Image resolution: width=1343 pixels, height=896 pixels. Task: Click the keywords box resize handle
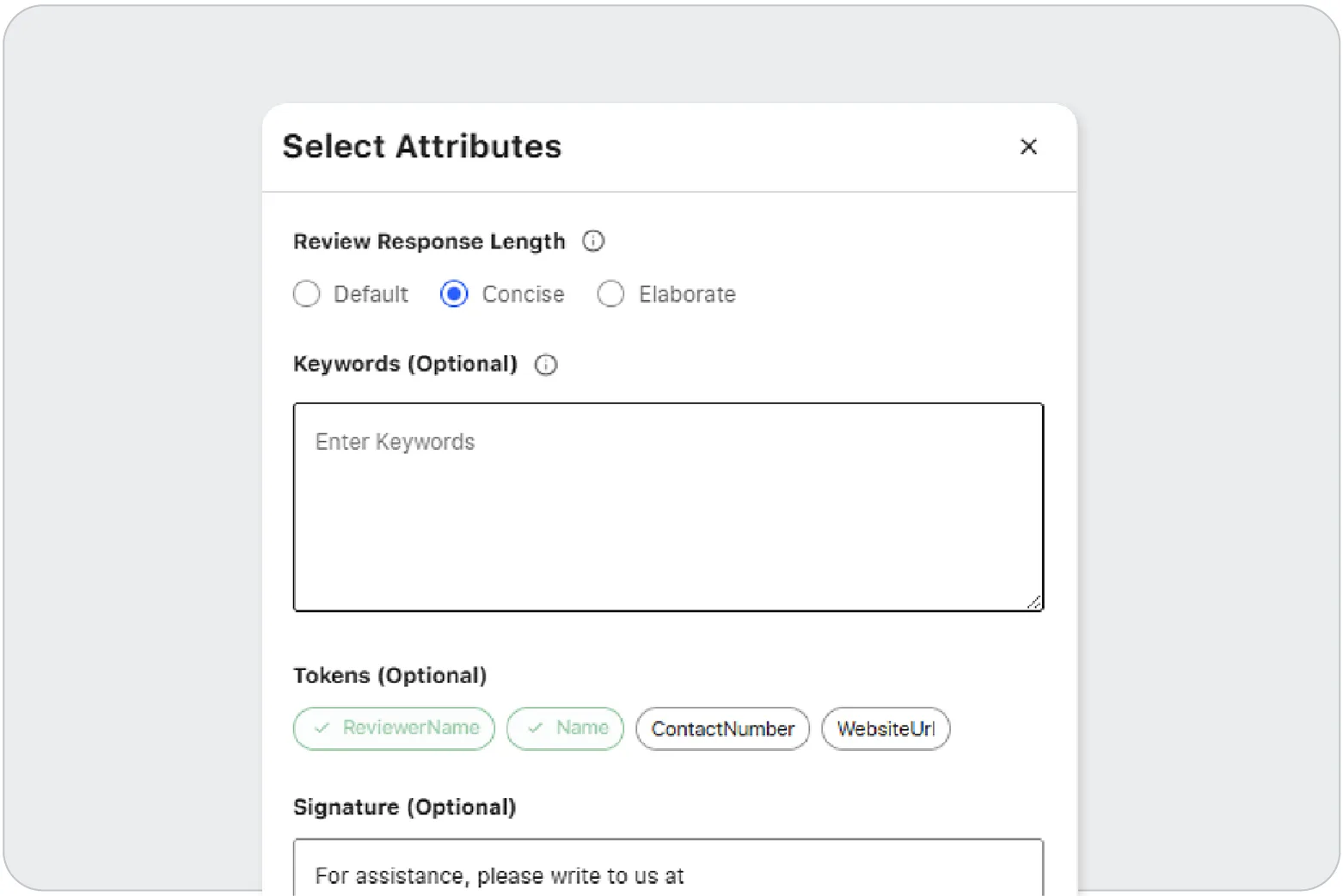point(1034,603)
